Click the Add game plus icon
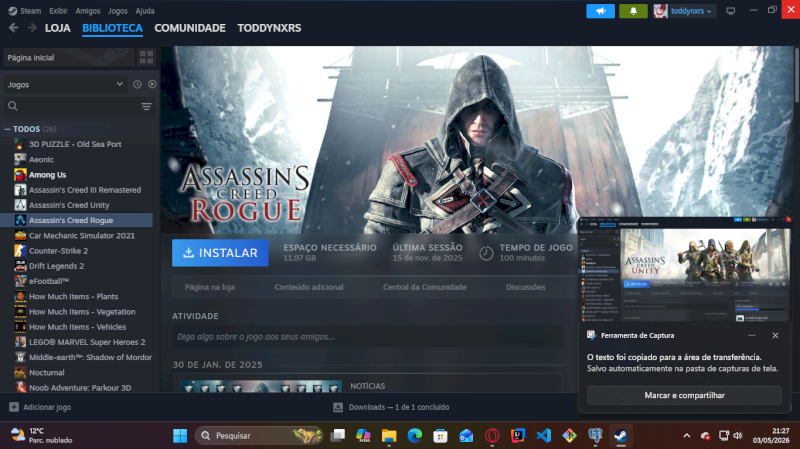 14,407
